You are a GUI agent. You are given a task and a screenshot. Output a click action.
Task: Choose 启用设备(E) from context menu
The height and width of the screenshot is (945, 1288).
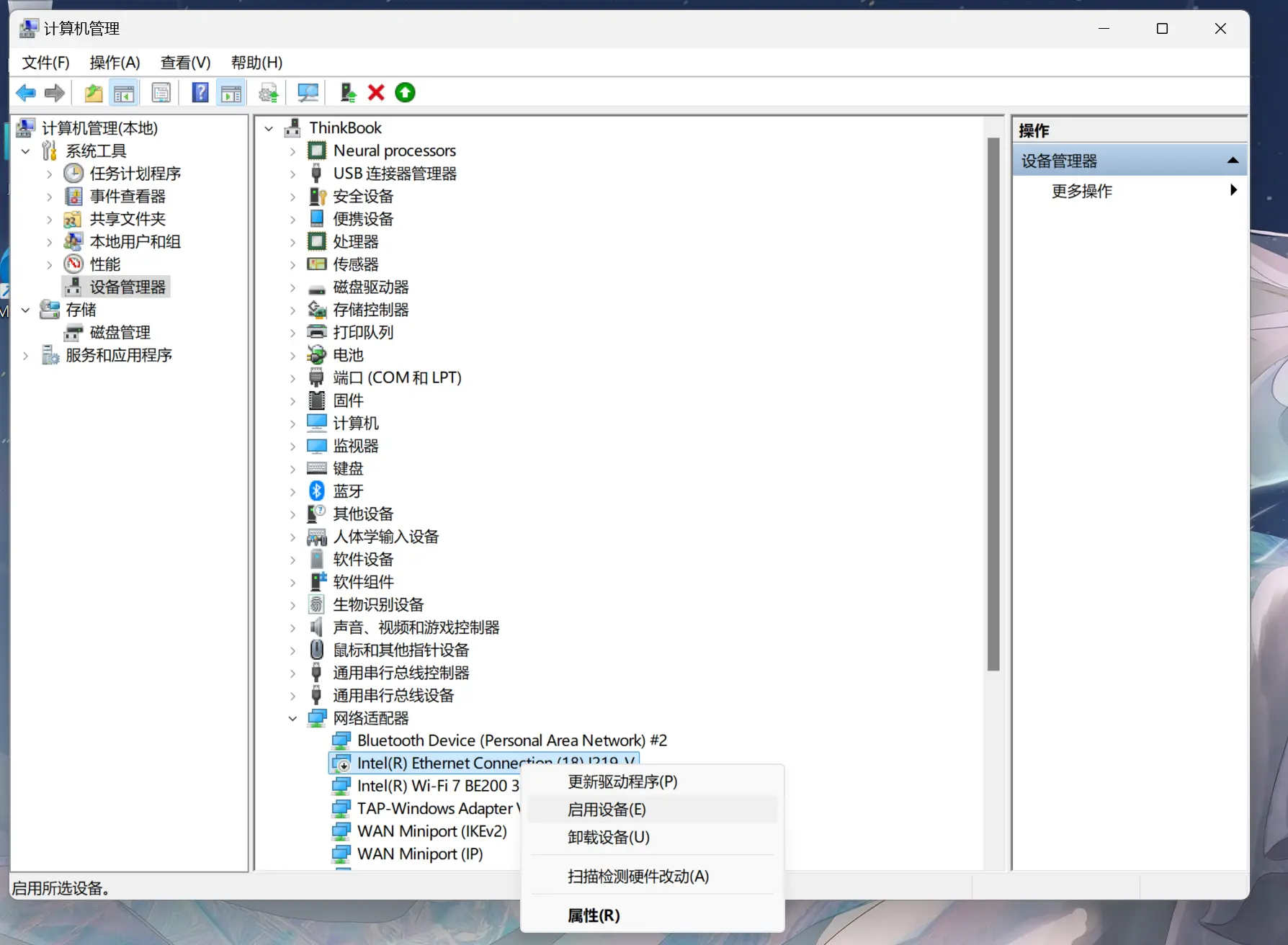tap(607, 810)
